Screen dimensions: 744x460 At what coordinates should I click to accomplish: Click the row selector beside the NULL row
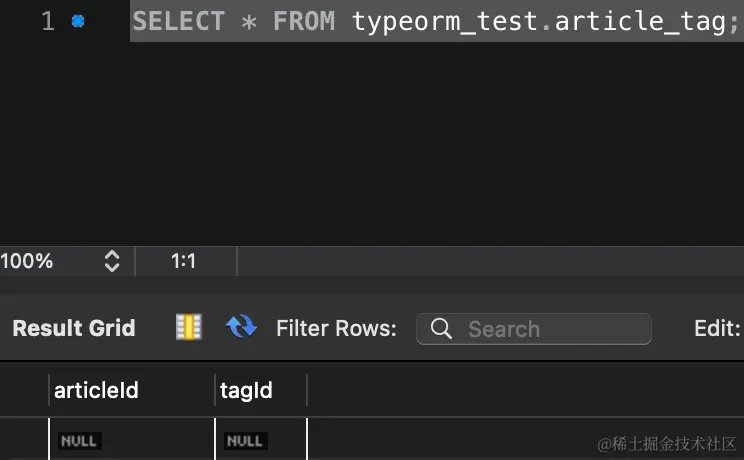click(23, 440)
